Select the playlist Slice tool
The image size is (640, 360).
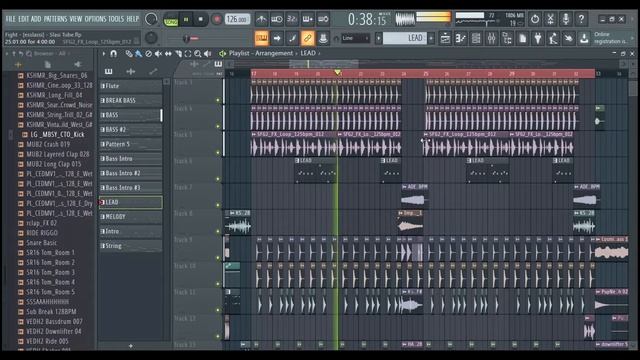[178, 53]
